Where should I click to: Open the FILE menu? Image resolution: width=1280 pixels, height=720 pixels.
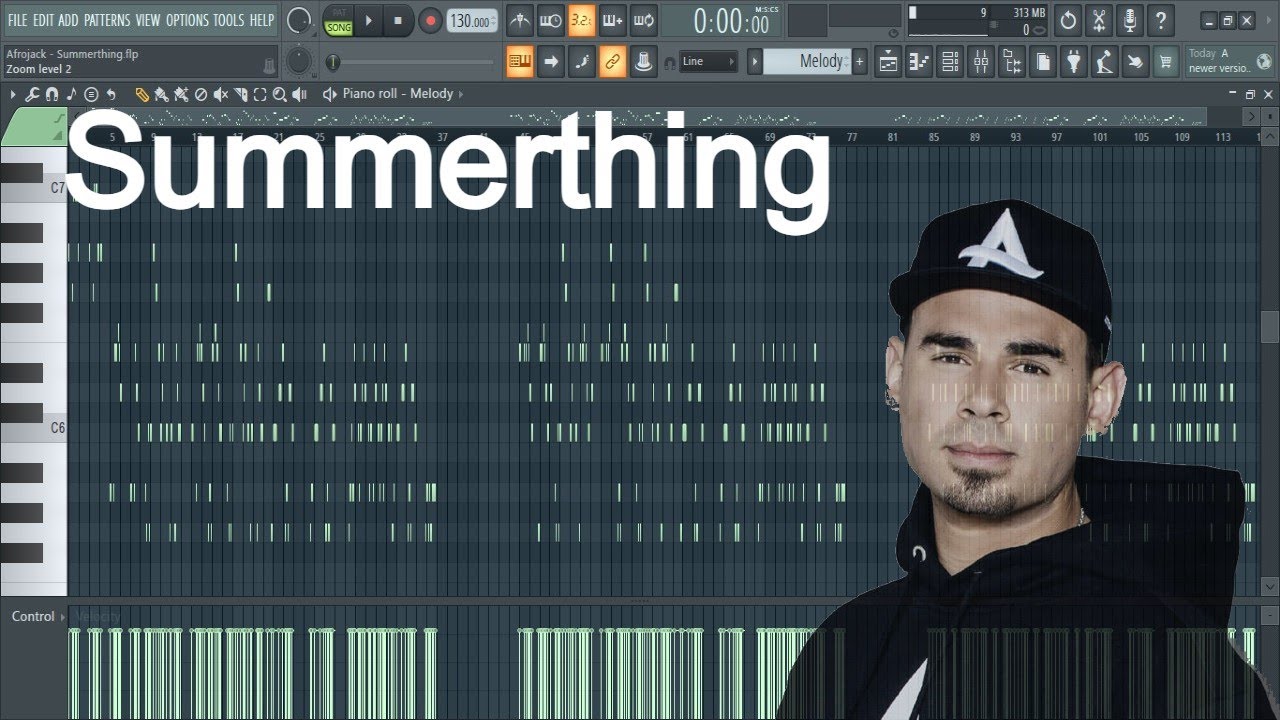(18, 20)
